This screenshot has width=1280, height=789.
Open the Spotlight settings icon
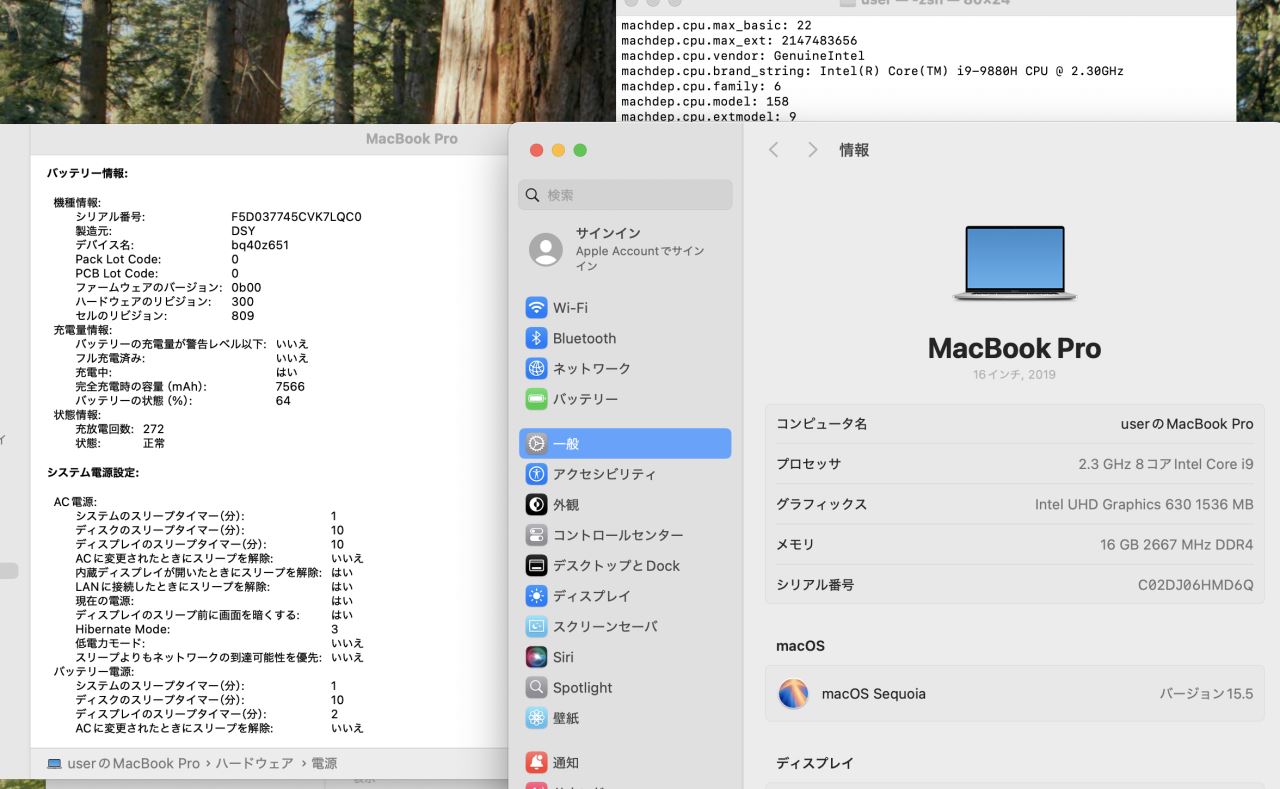coord(536,688)
